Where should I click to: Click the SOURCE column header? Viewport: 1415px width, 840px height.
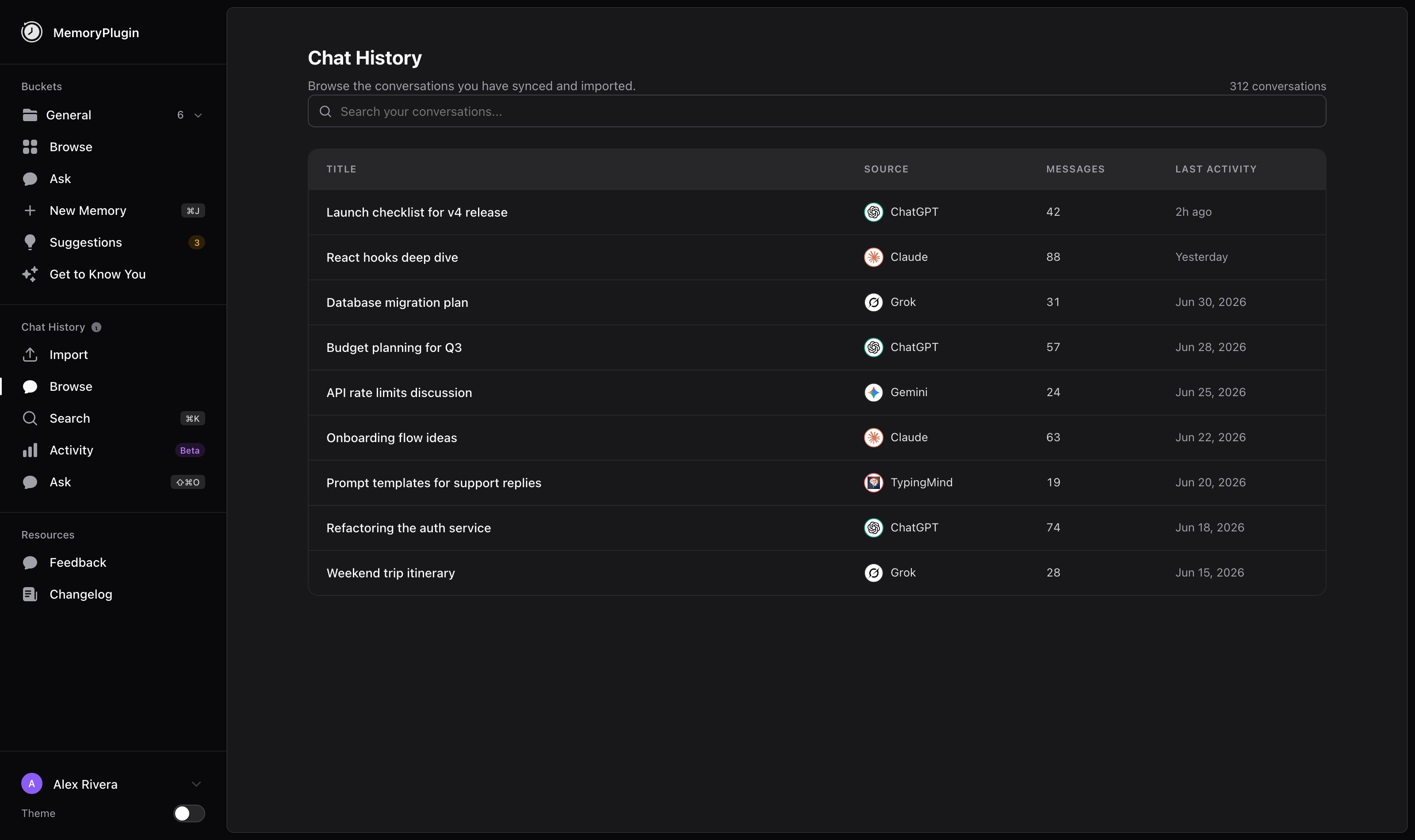point(886,169)
